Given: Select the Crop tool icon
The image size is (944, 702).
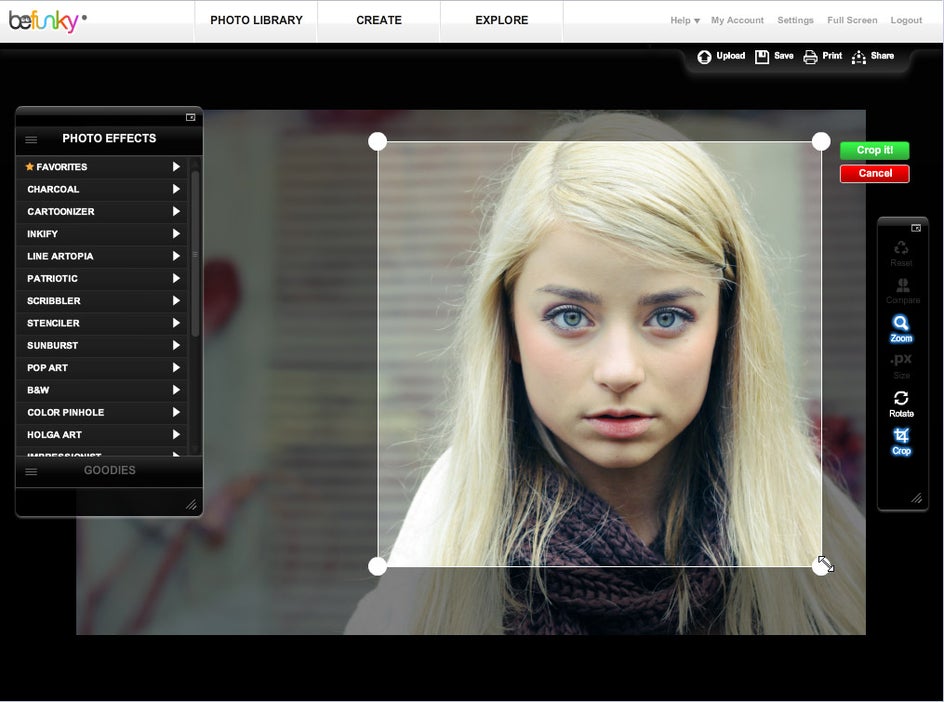Looking at the screenshot, I should (x=901, y=435).
